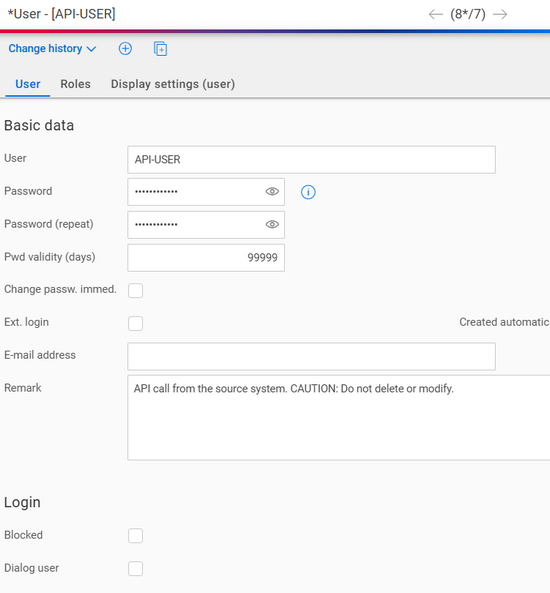The height and width of the screenshot is (593, 550).
Task: Click inside the Remark text area
Action: click(x=339, y=418)
